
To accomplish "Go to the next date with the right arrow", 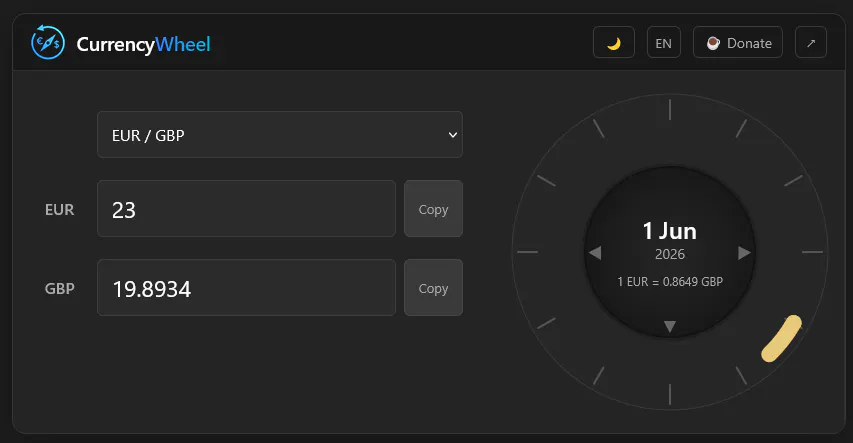I will [744, 253].
